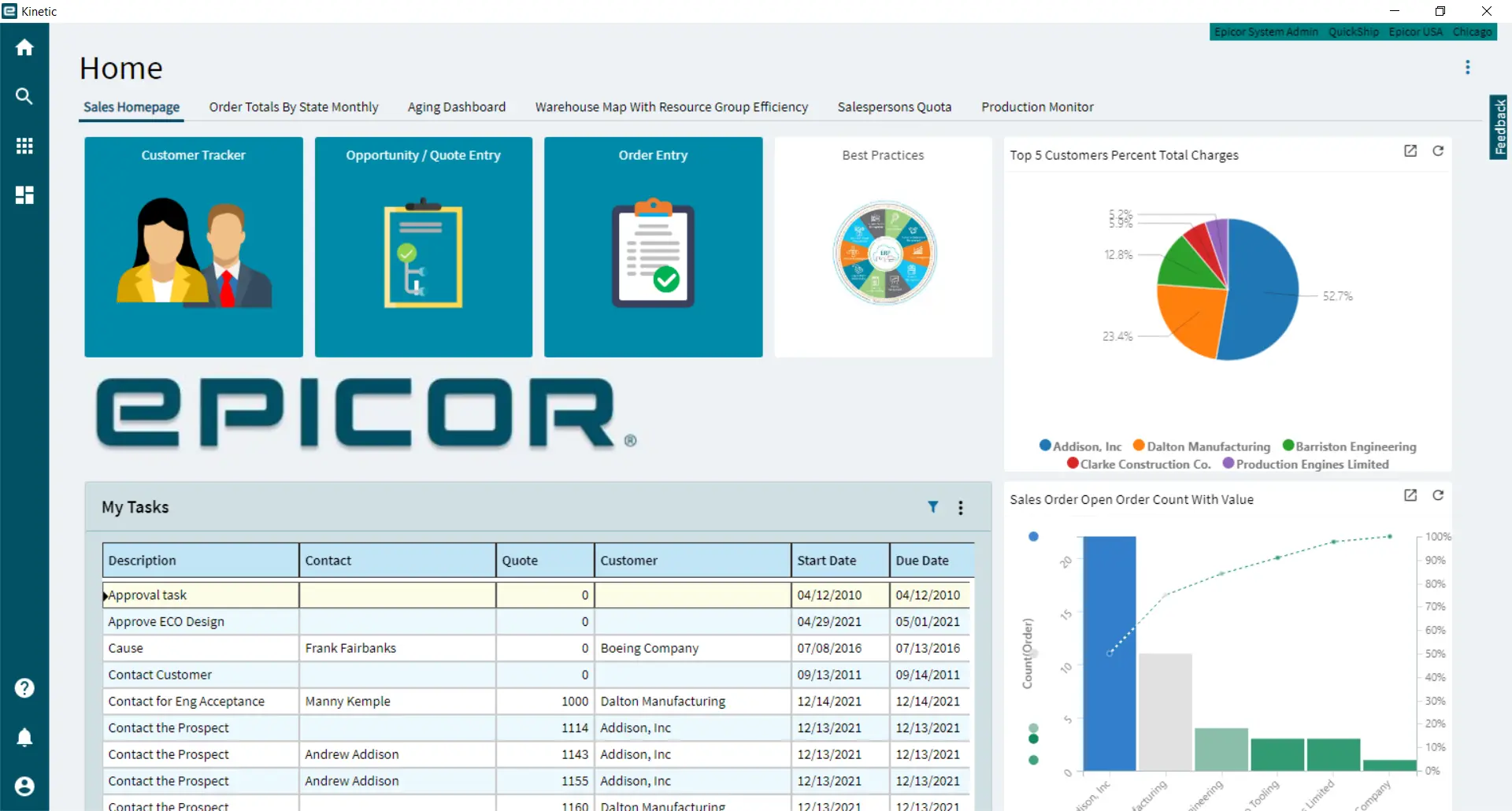1512x811 pixels.
Task: Open the Best Practices tile
Action: [883, 247]
